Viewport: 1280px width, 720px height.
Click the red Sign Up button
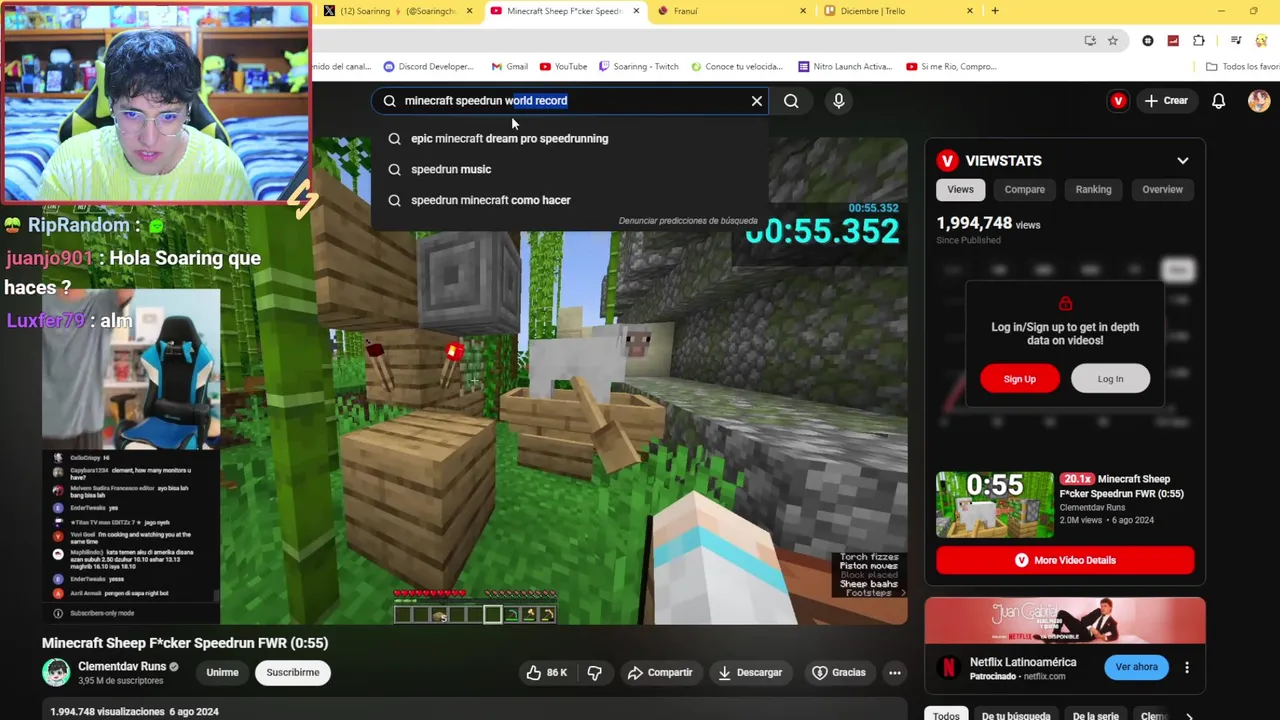point(1019,379)
